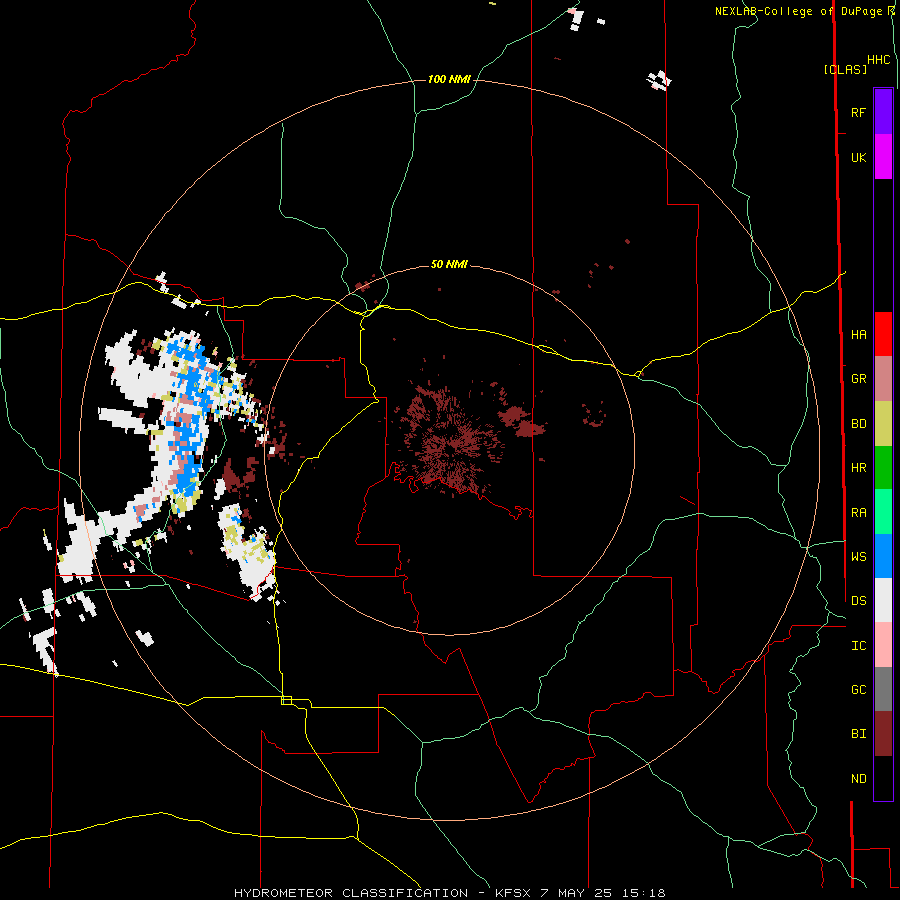Click the KFSX radar site identifier

pyautogui.click(x=513, y=893)
